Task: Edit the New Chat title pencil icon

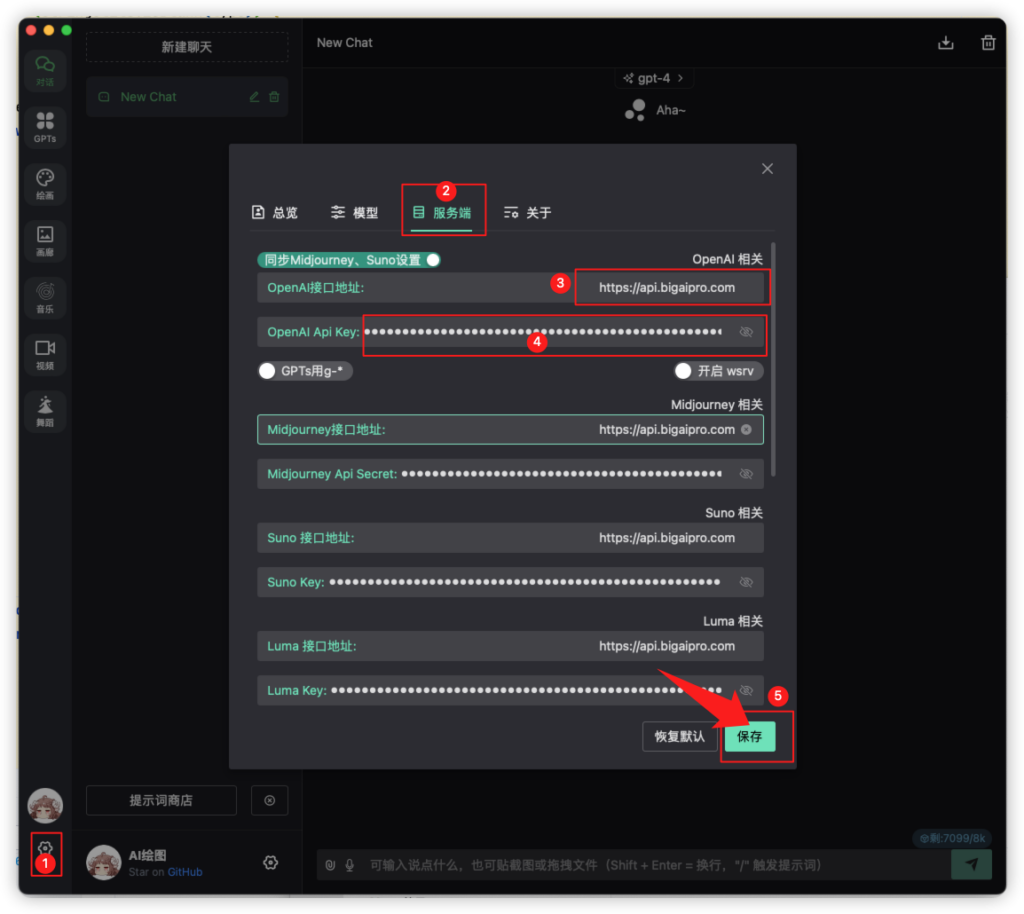Action: tap(254, 97)
